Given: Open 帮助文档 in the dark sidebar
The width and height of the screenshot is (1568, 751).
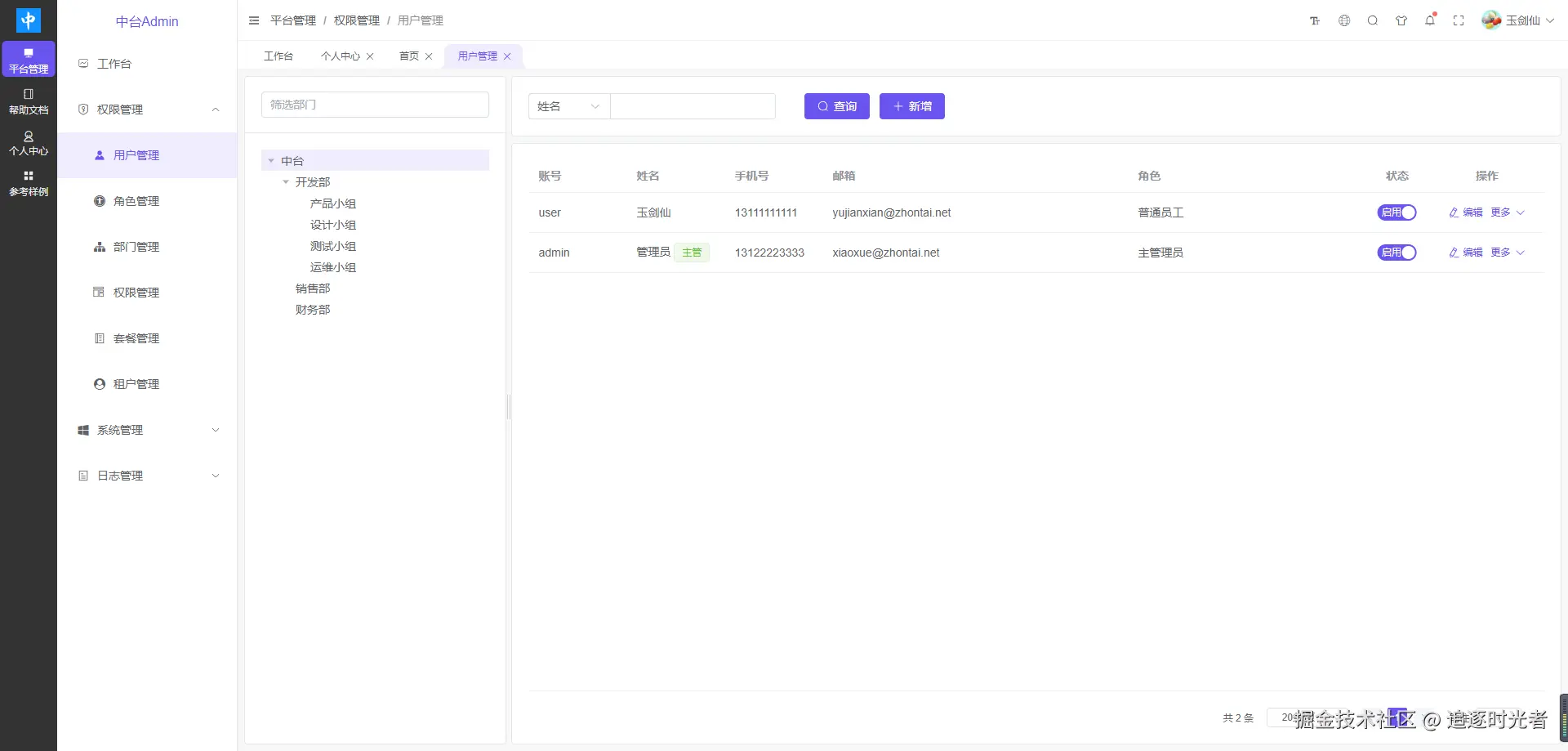Looking at the screenshot, I should point(29,101).
